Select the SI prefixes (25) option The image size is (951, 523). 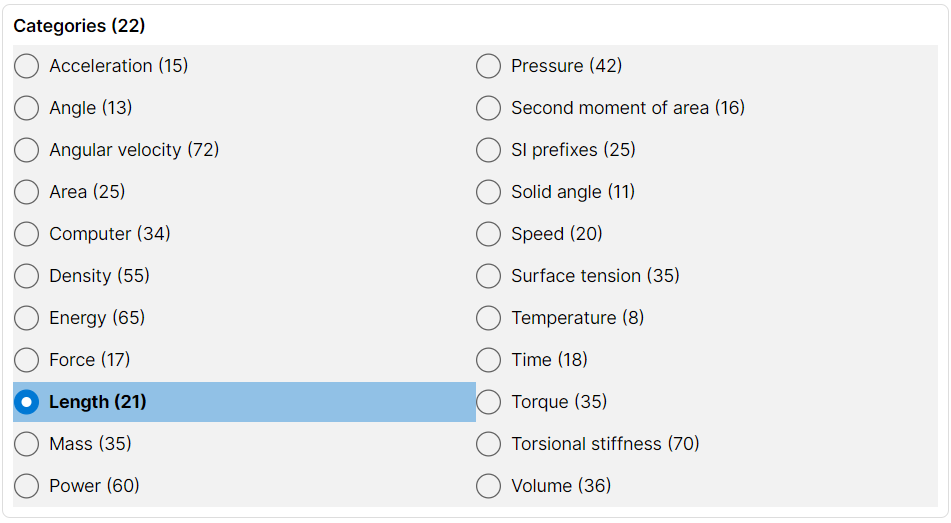(x=488, y=150)
